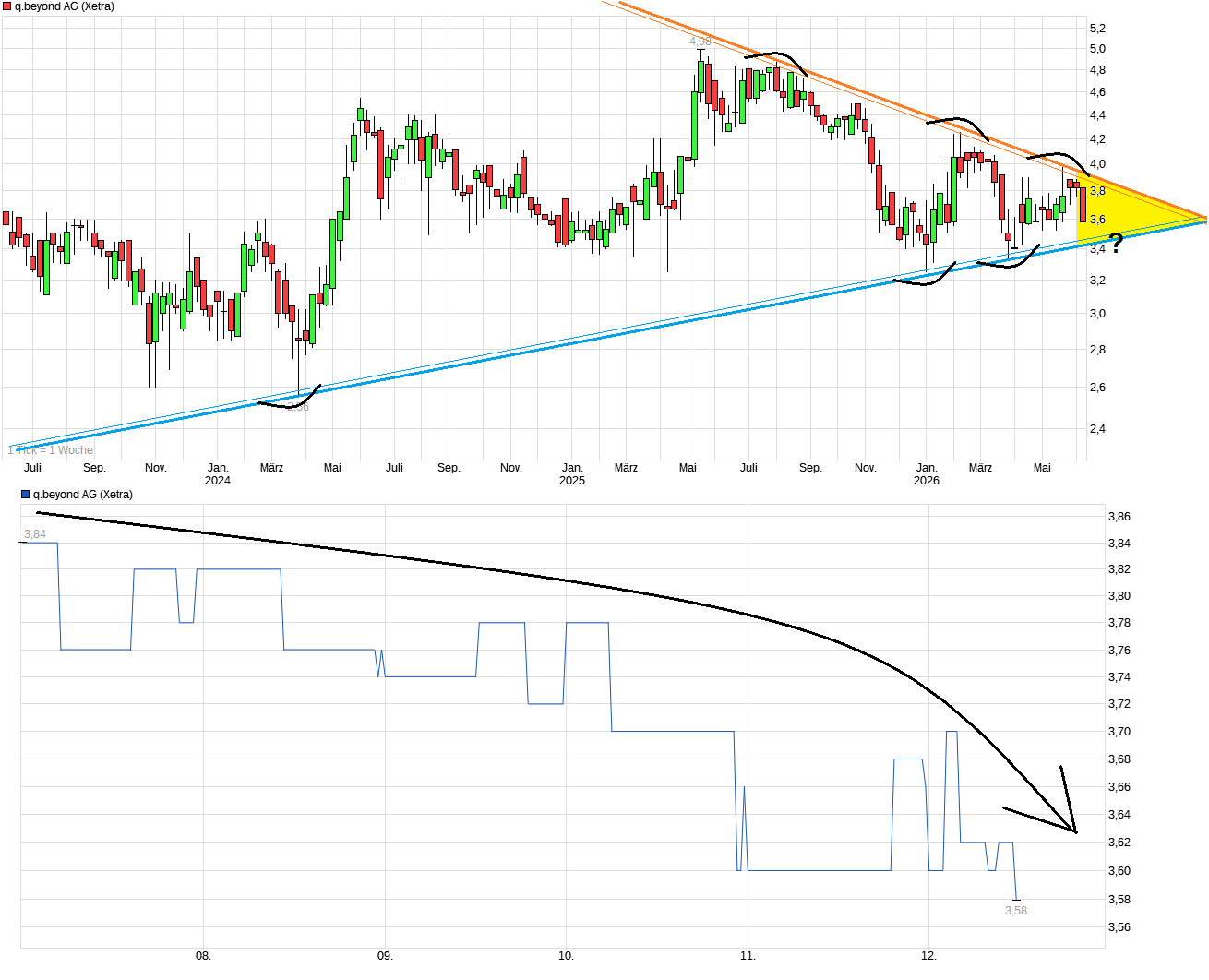Click the 3,68 axis label in the lower chart

tap(1119, 759)
